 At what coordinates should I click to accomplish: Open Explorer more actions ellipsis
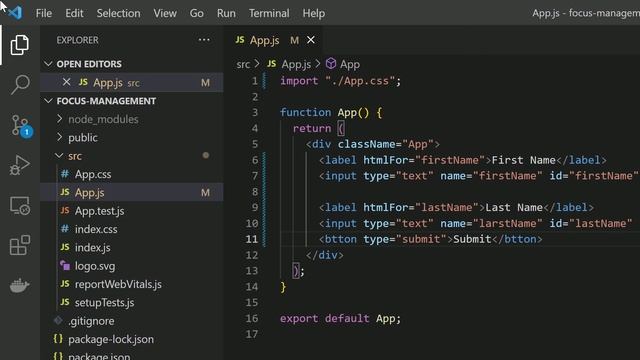click(x=204, y=40)
